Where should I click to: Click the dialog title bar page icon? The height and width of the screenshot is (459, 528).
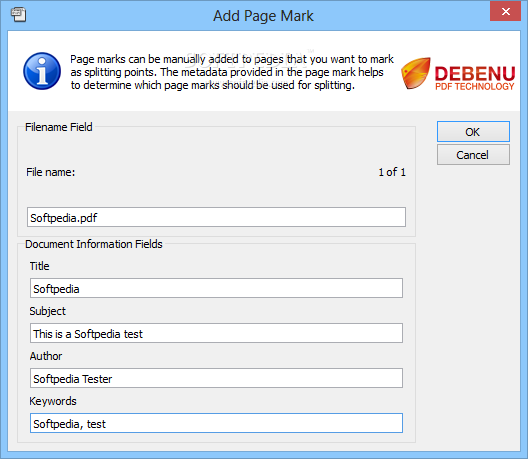19,14
